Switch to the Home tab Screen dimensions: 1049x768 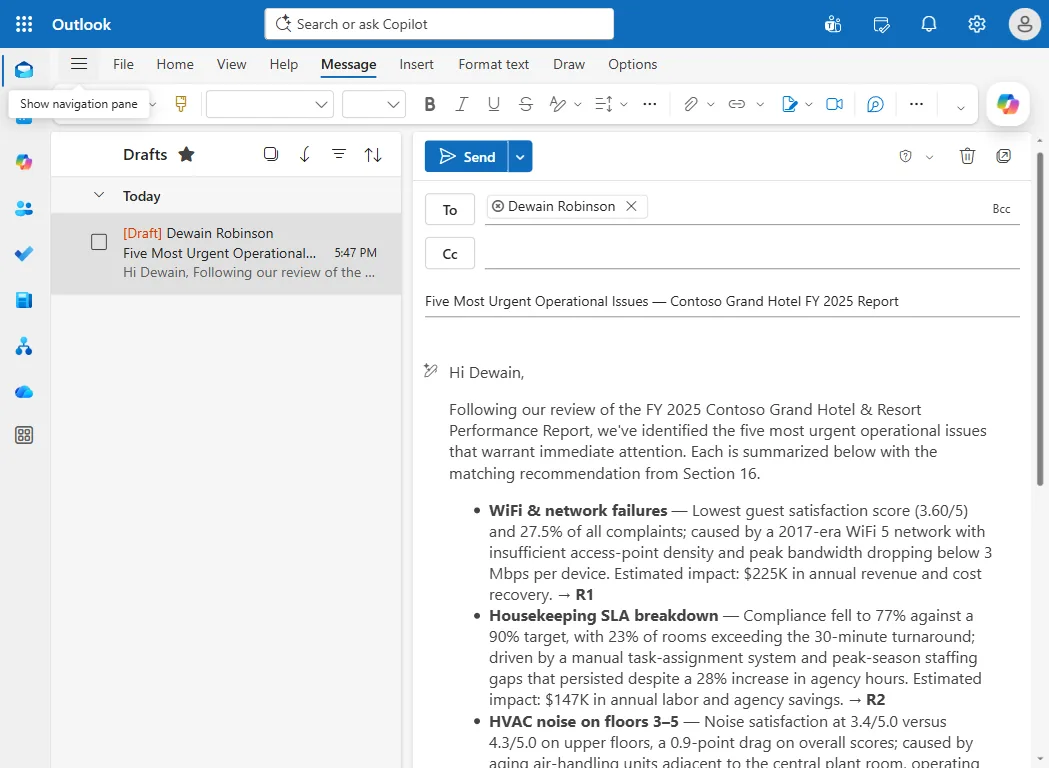175,64
